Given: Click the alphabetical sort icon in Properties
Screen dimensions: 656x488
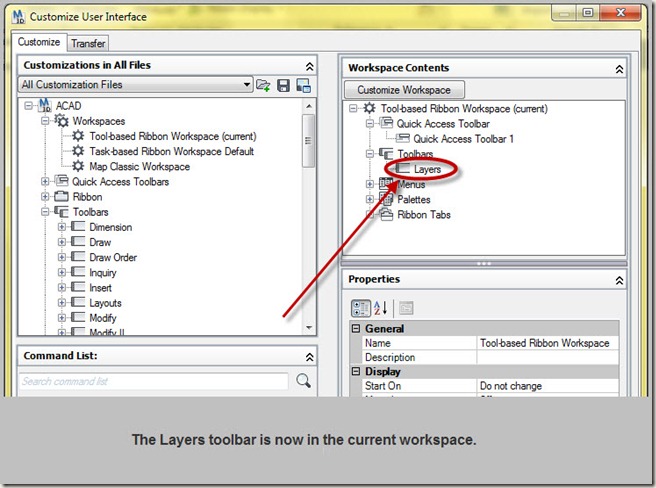Looking at the screenshot, I should click(380, 308).
